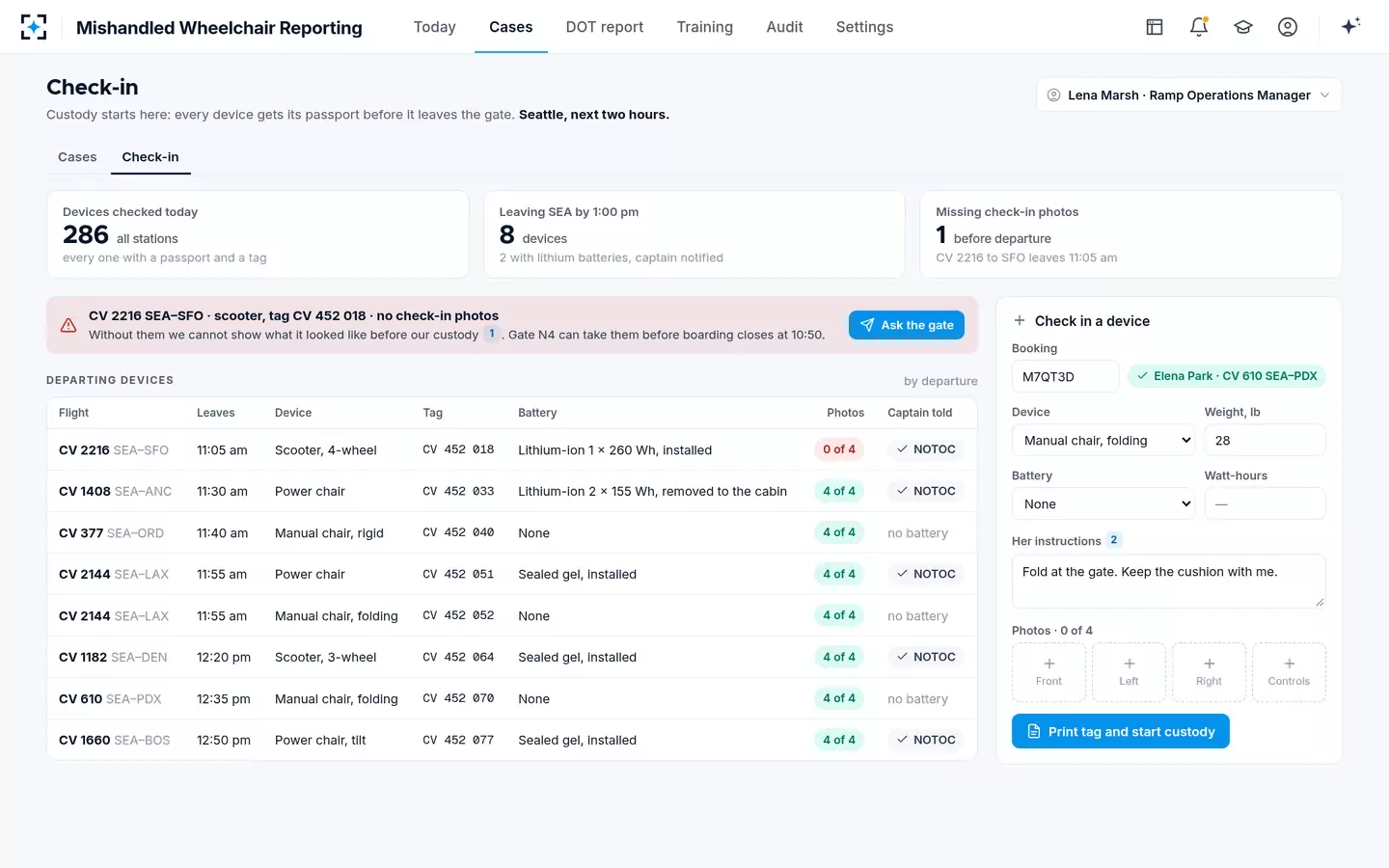The width and height of the screenshot is (1389, 868).
Task: Click Print tag and start custody
Action: click(1121, 731)
